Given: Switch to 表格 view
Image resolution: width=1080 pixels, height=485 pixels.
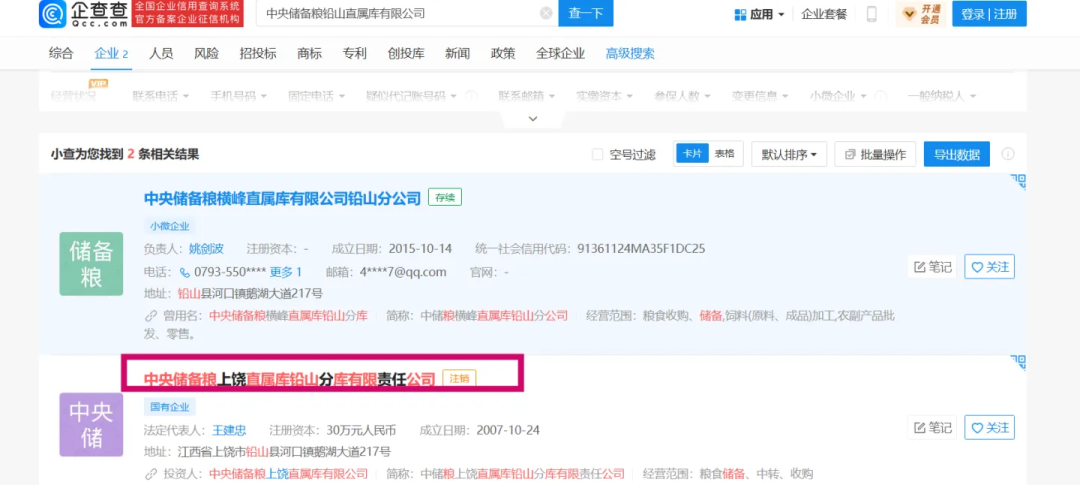Looking at the screenshot, I should 724,154.
